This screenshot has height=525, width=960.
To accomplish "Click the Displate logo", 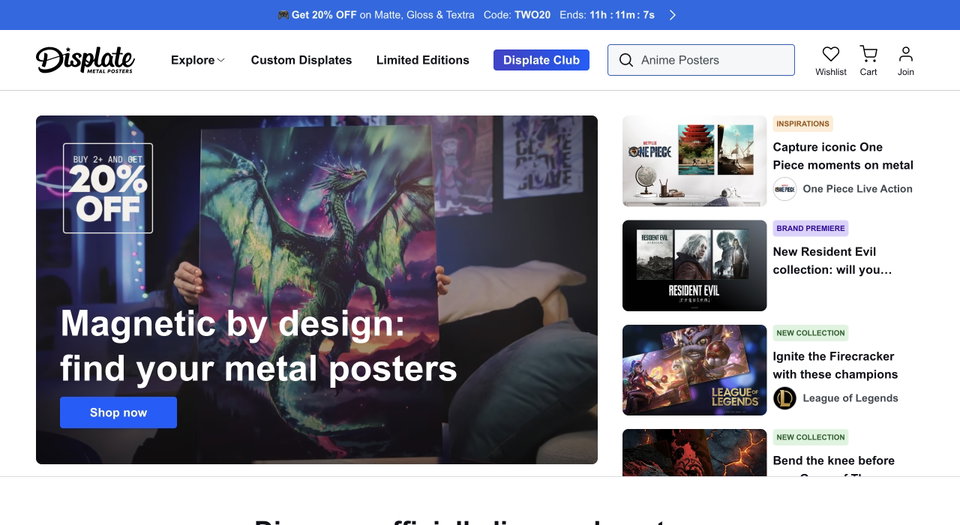I will click(x=85, y=60).
